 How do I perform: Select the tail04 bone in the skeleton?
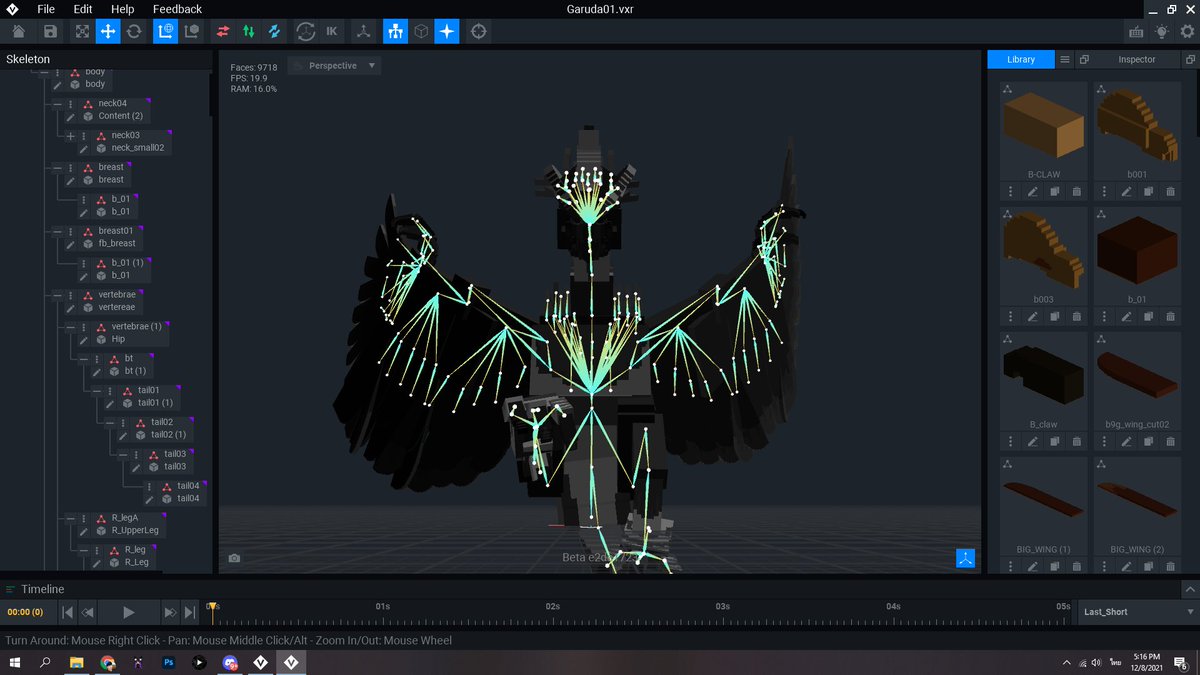point(188,486)
